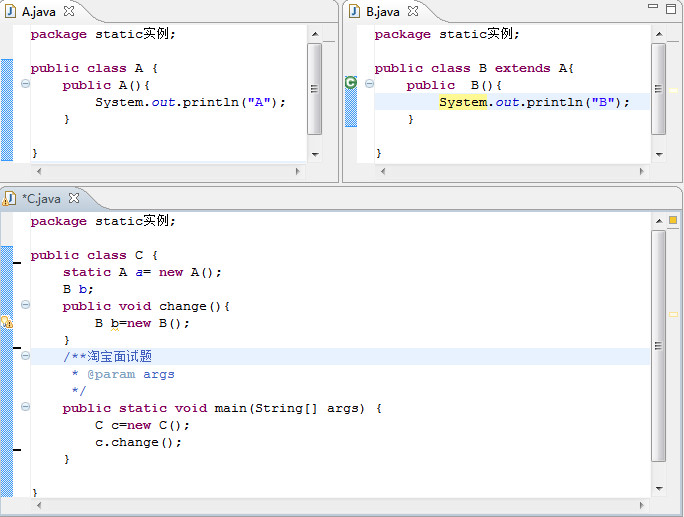Close the B.java editor tab
This screenshot has height=517, width=684.
click(x=414, y=12)
